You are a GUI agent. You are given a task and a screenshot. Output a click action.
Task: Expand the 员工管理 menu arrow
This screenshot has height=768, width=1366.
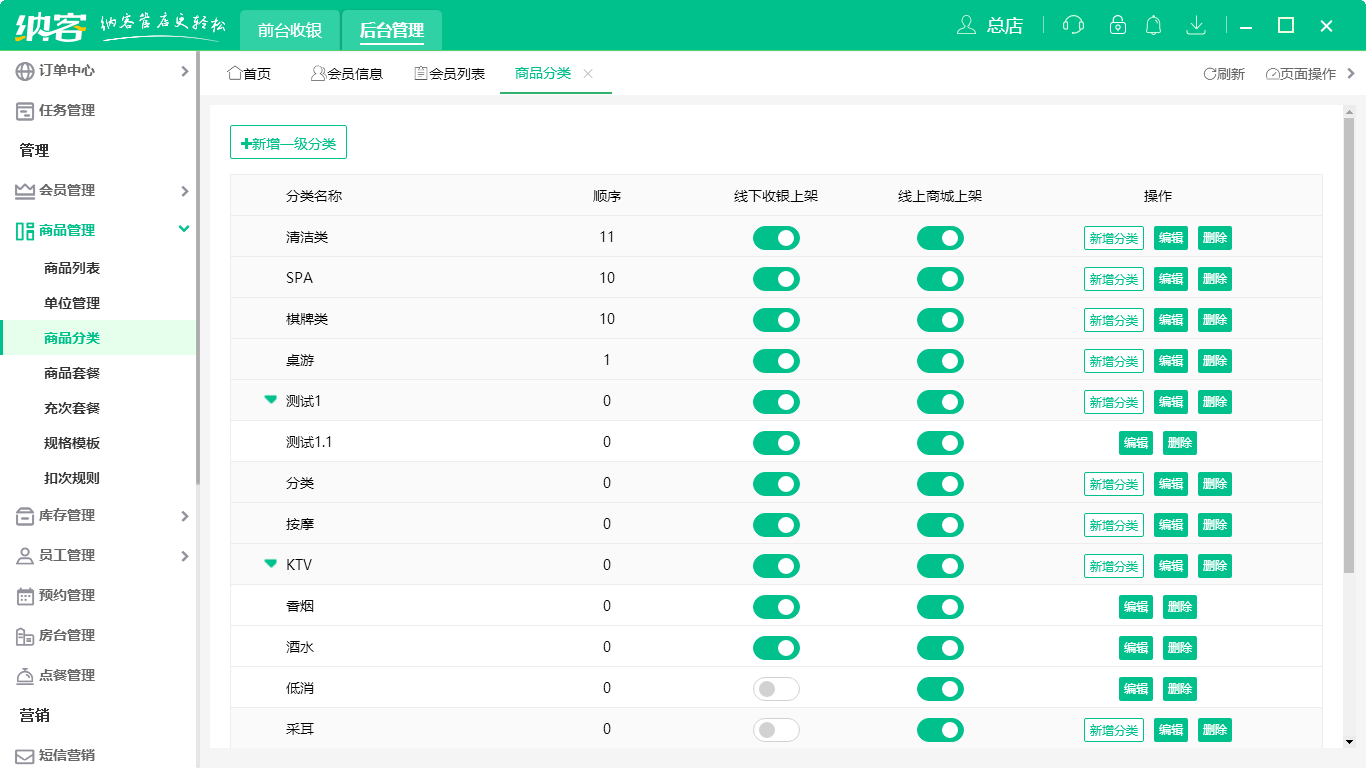coord(184,556)
